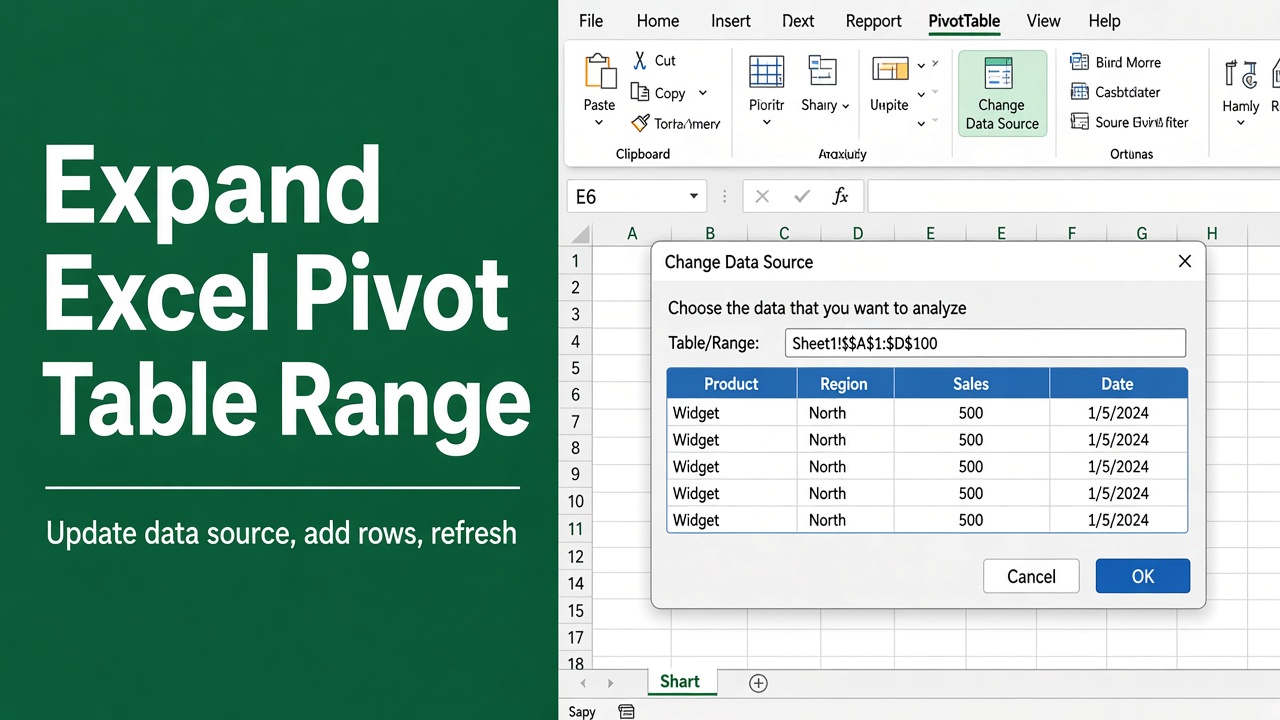Click the fx insert function icon

pos(840,197)
